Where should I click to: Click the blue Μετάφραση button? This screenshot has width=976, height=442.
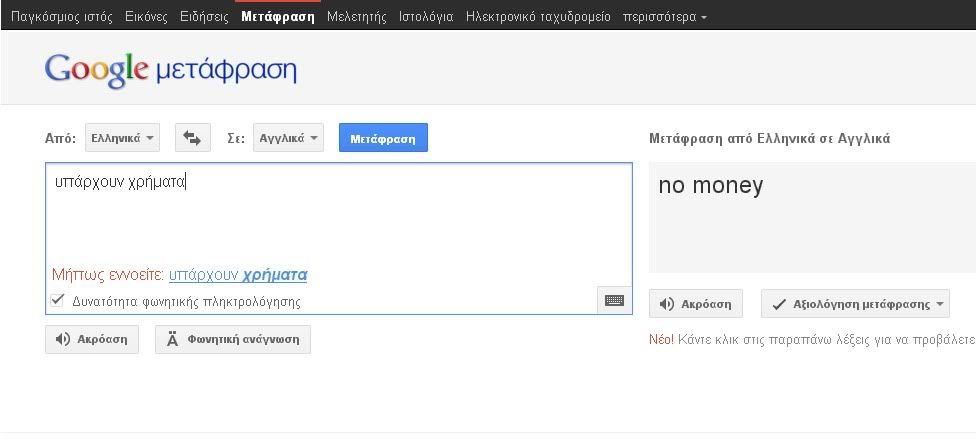click(x=383, y=138)
